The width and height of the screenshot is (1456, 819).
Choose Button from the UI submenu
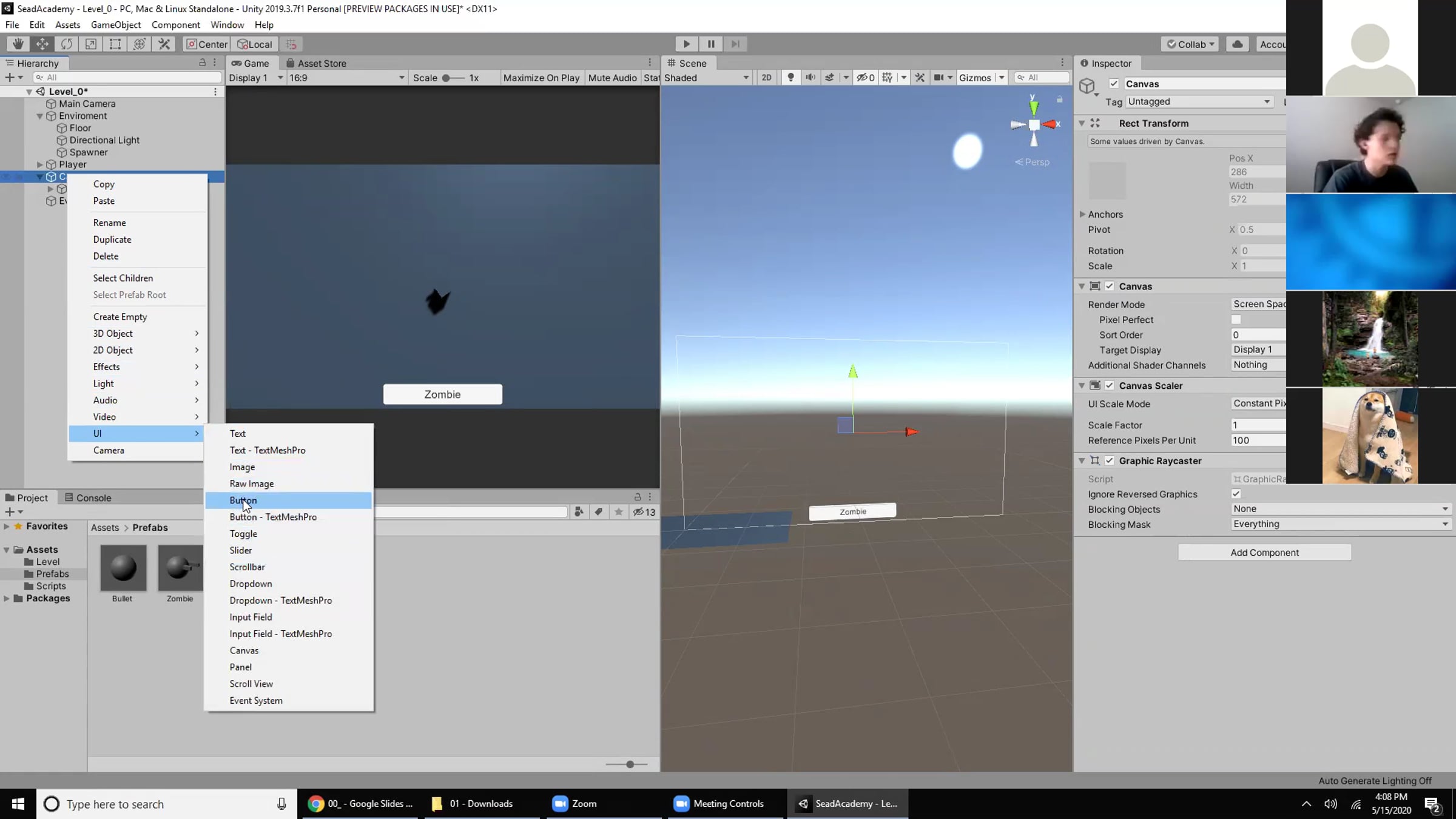pyautogui.click(x=243, y=500)
